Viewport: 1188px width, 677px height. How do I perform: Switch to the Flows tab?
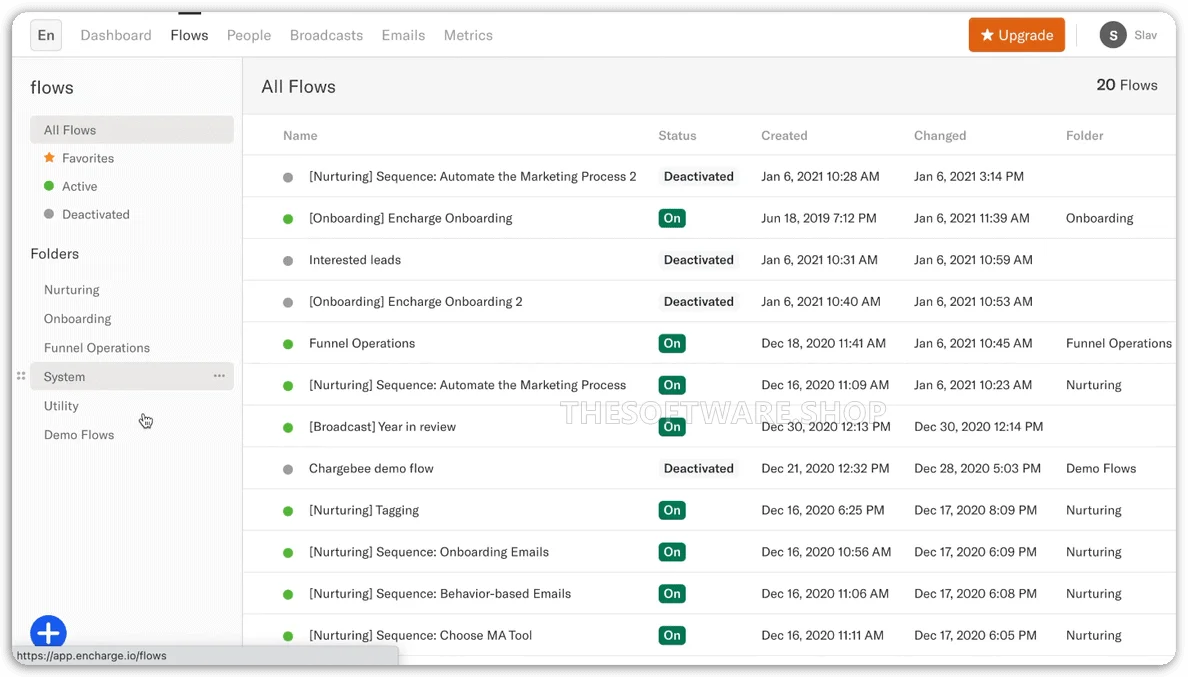click(x=189, y=35)
